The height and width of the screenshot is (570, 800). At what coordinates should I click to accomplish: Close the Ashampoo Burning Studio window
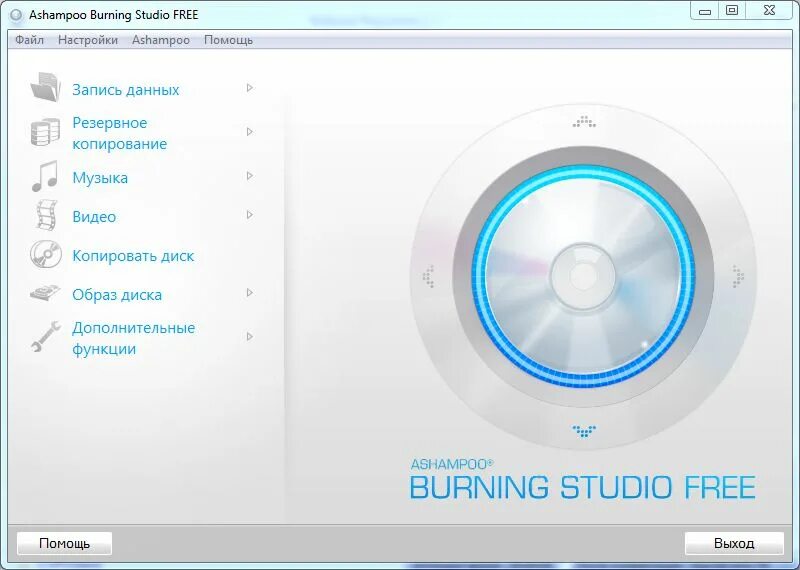(769, 11)
